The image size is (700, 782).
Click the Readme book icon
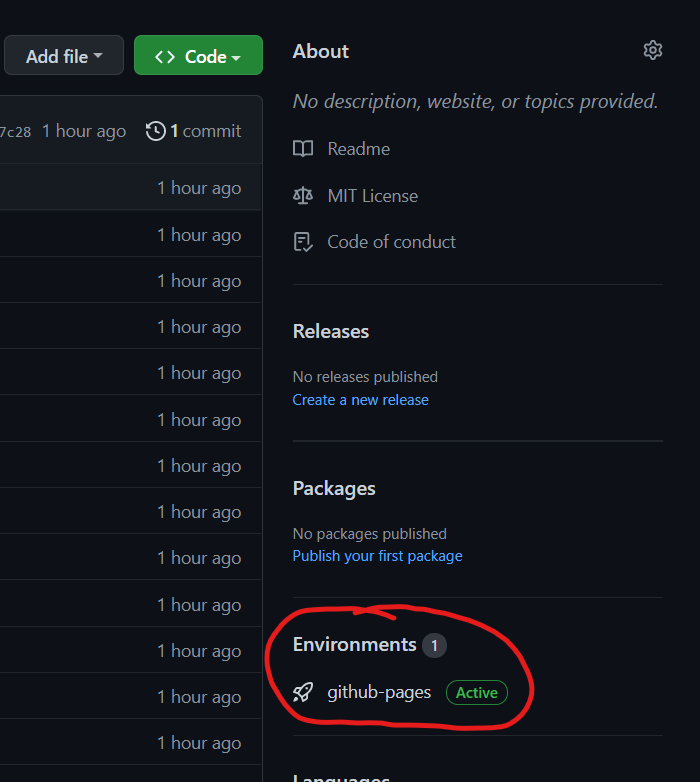coord(303,149)
